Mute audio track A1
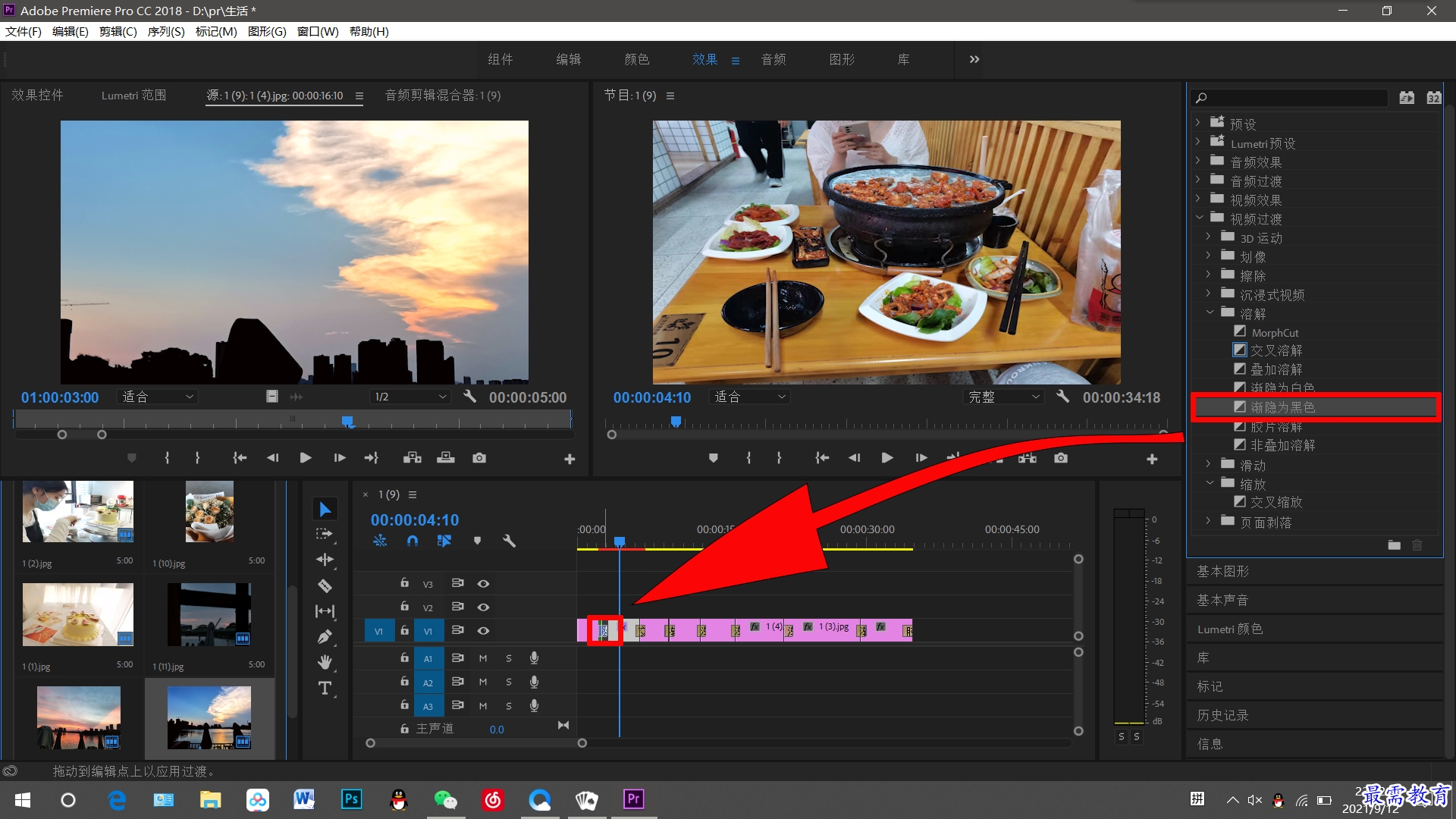 (x=483, y=658)
